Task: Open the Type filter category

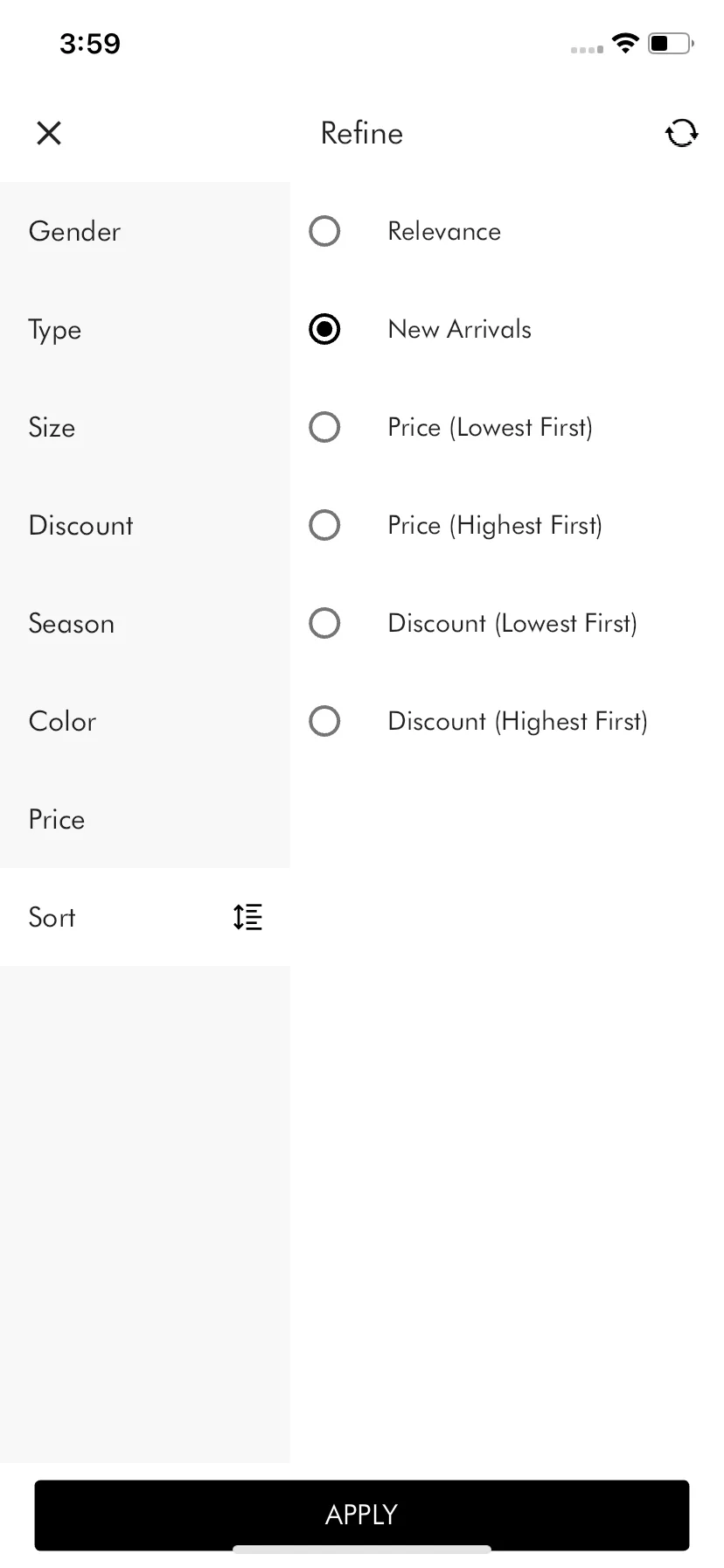Action: (145, 329)
